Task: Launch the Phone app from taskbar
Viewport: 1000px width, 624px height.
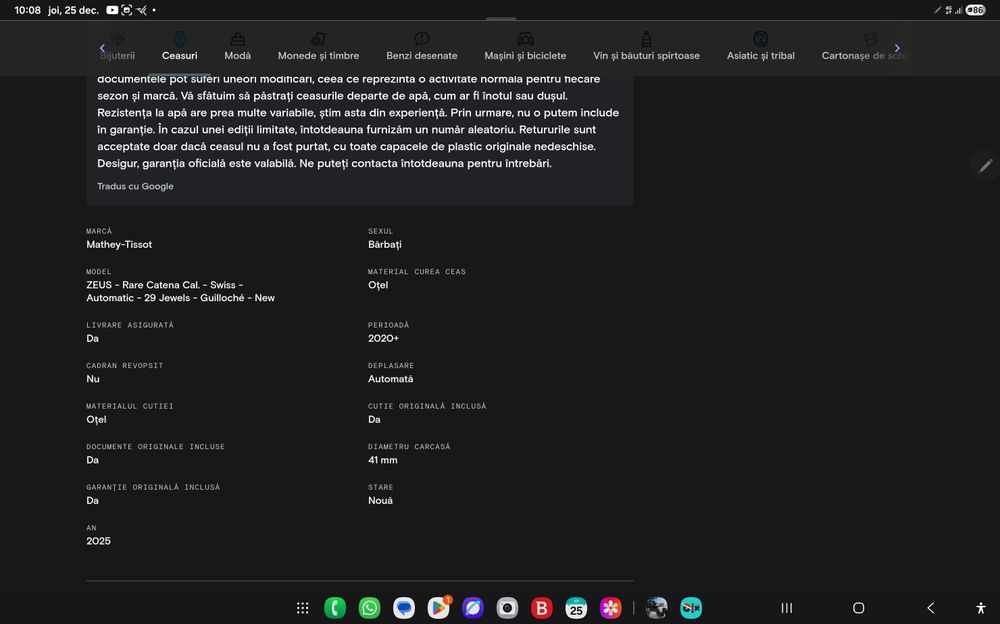Action: 335,608
